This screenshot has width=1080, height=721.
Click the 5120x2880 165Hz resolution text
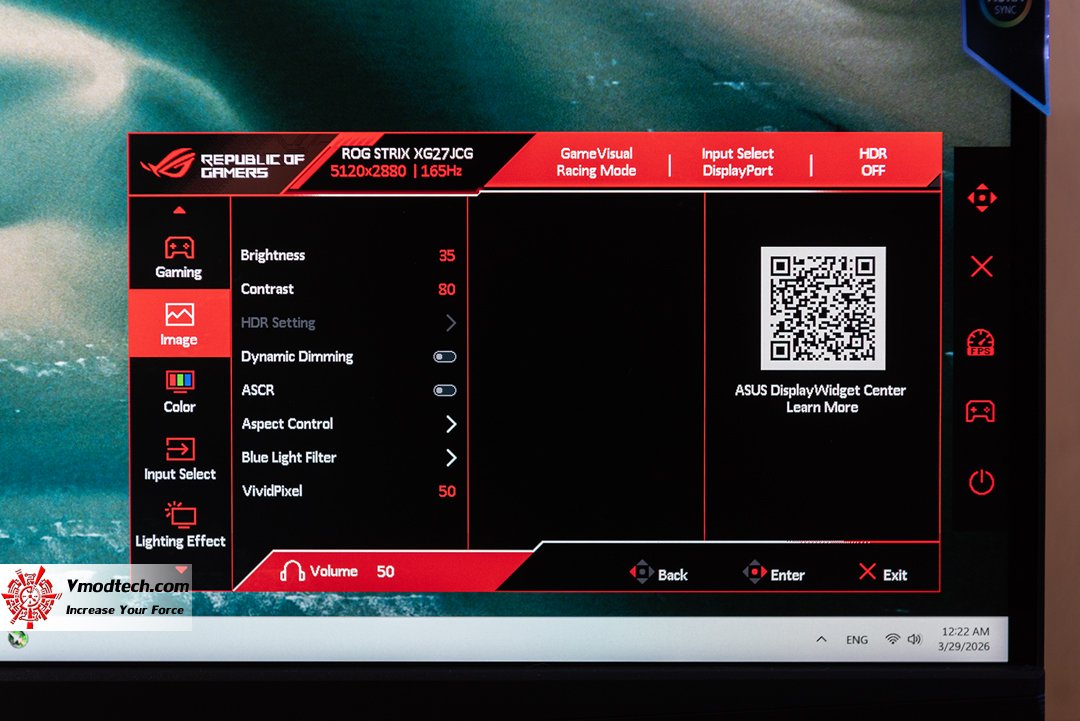click(396, 171)
